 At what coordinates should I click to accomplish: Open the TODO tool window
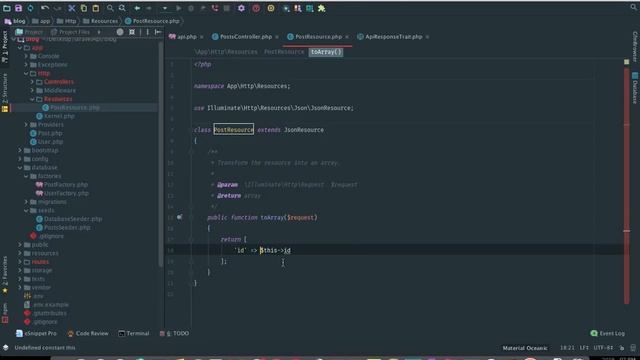click(x=174, y=333)
